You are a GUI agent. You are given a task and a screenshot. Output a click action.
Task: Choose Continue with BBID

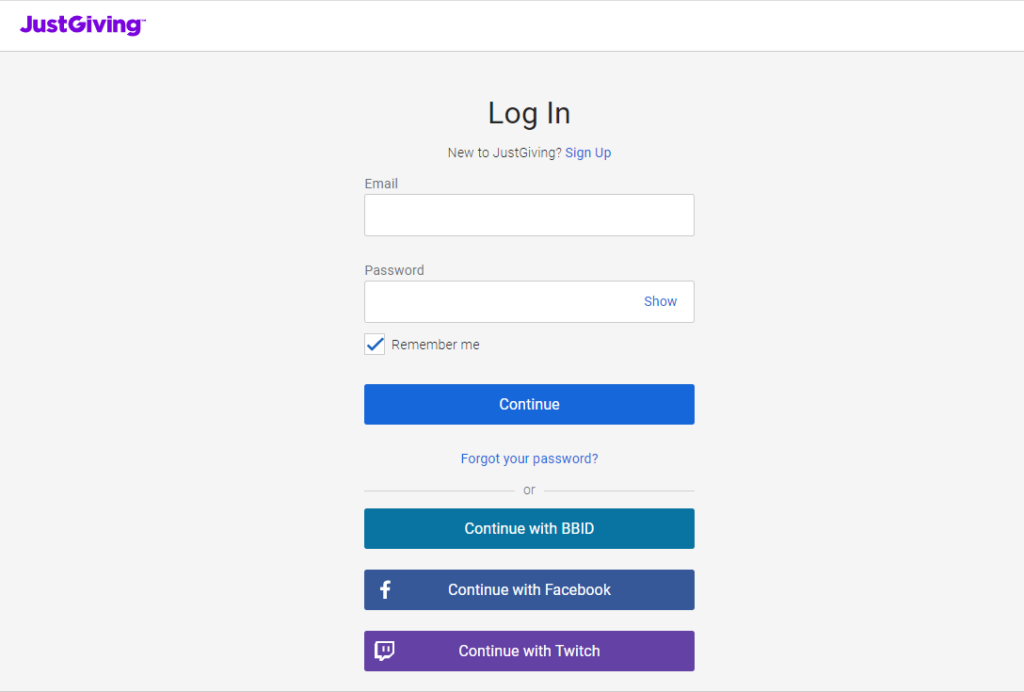529,529
